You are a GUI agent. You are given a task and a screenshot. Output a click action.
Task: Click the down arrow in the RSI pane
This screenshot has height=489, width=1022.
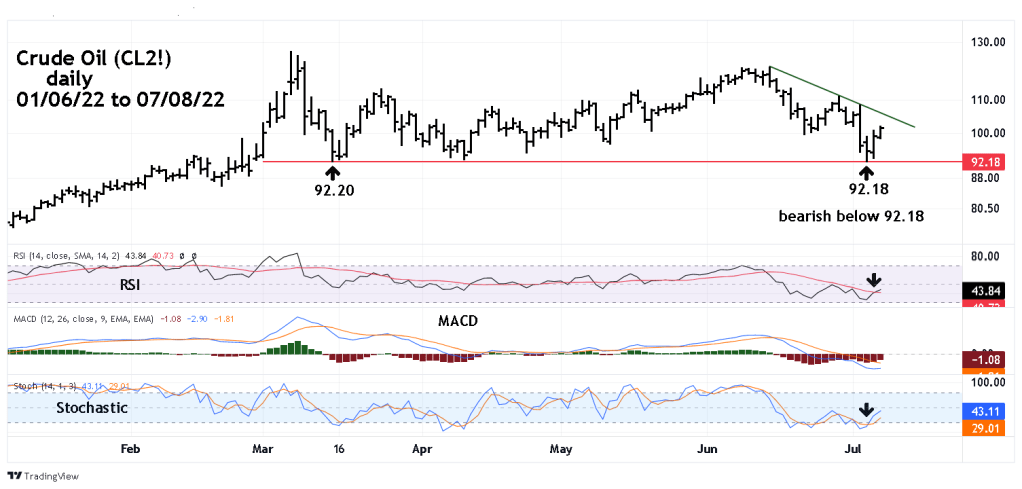click(874, 280)
